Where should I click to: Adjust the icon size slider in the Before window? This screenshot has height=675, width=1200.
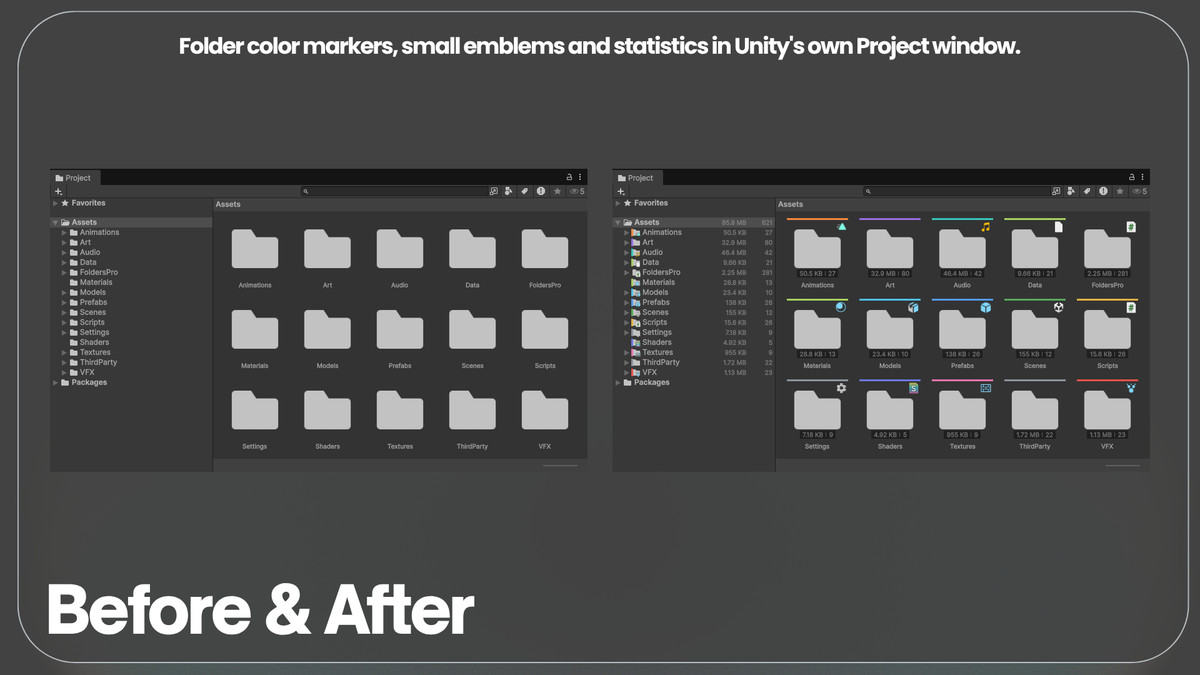pyautogui.click(x=560, y=465)
